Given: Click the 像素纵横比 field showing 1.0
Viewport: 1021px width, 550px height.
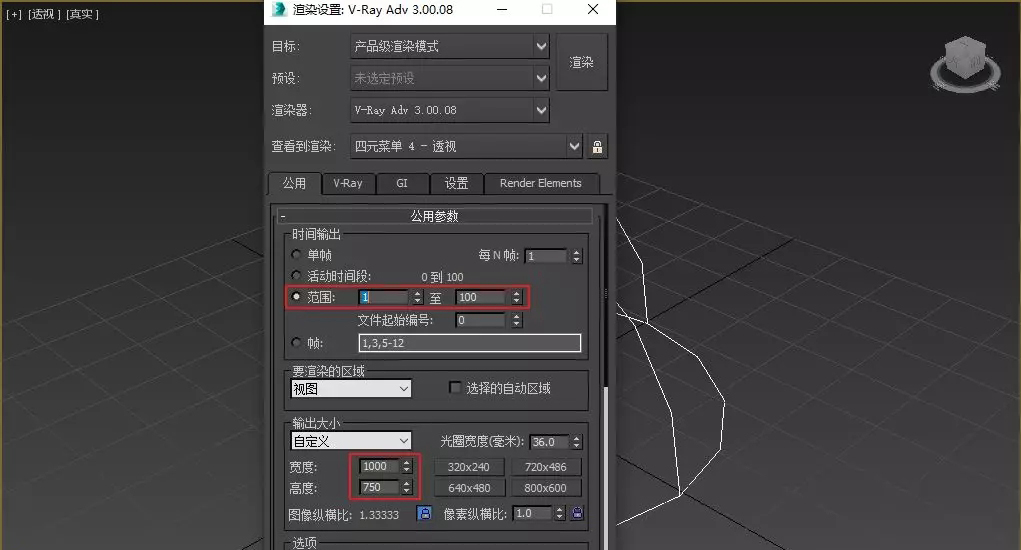Looking at the screenshot, I should coord(533,514).
